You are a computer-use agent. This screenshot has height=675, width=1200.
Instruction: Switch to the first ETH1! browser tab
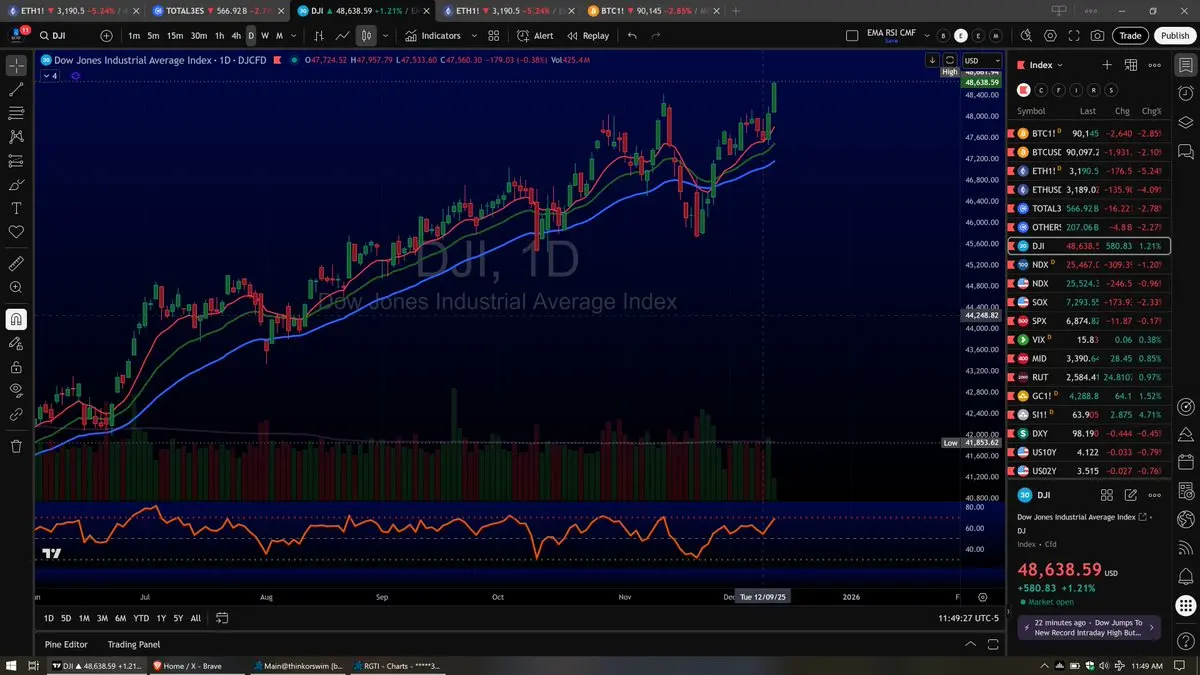pyautogui.click(x=70, y=10)
